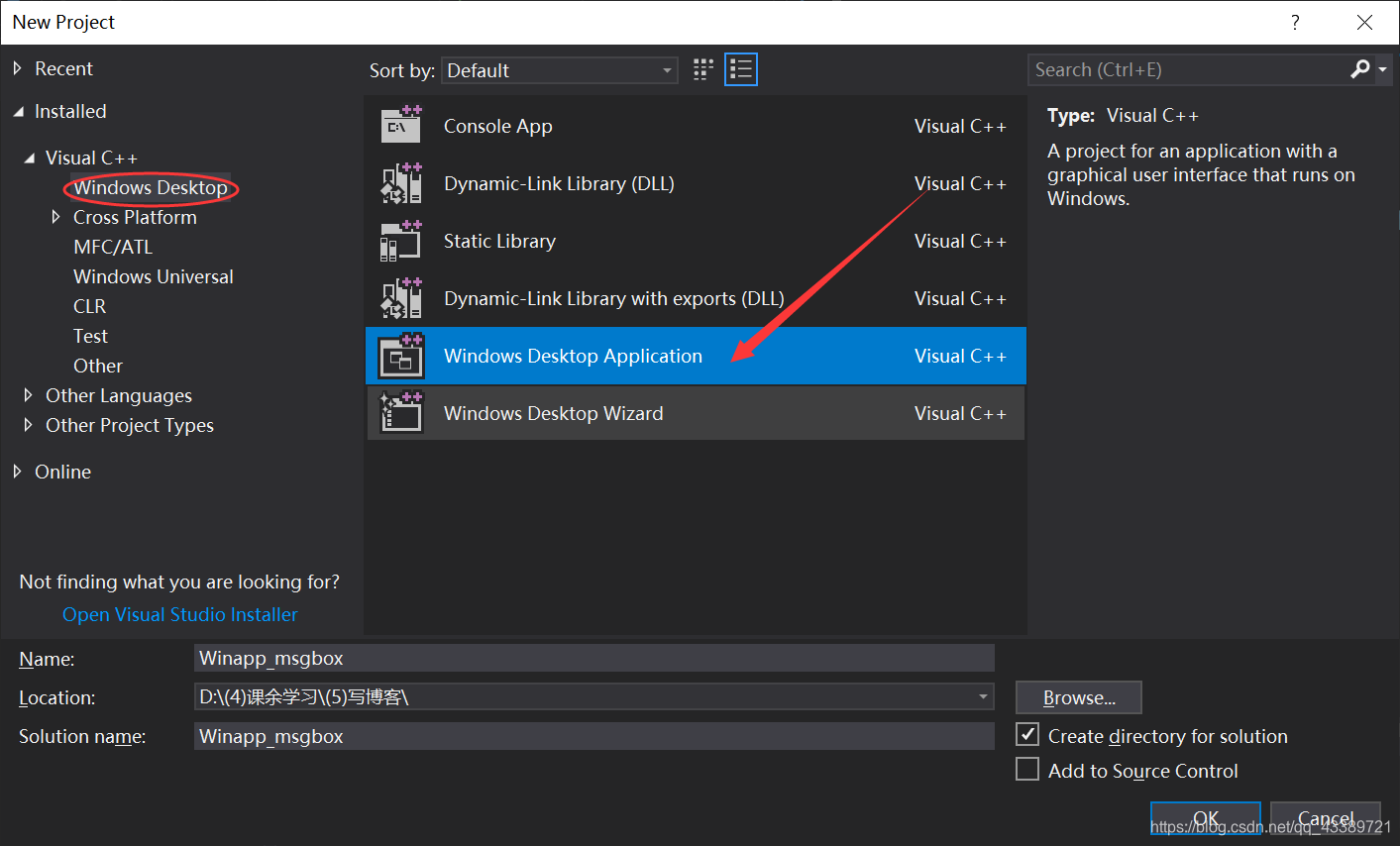Click the Static Library template icon

[x=401, y=241]
